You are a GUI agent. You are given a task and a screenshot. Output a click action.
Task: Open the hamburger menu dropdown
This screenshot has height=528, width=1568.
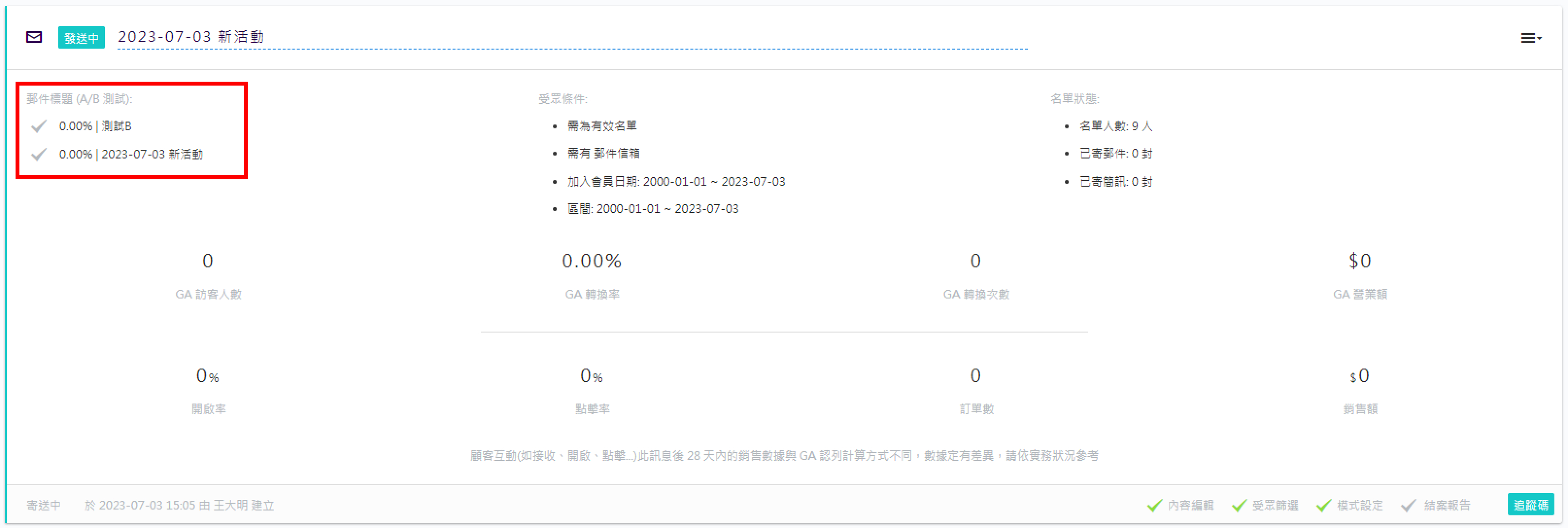click(1530, 38)
